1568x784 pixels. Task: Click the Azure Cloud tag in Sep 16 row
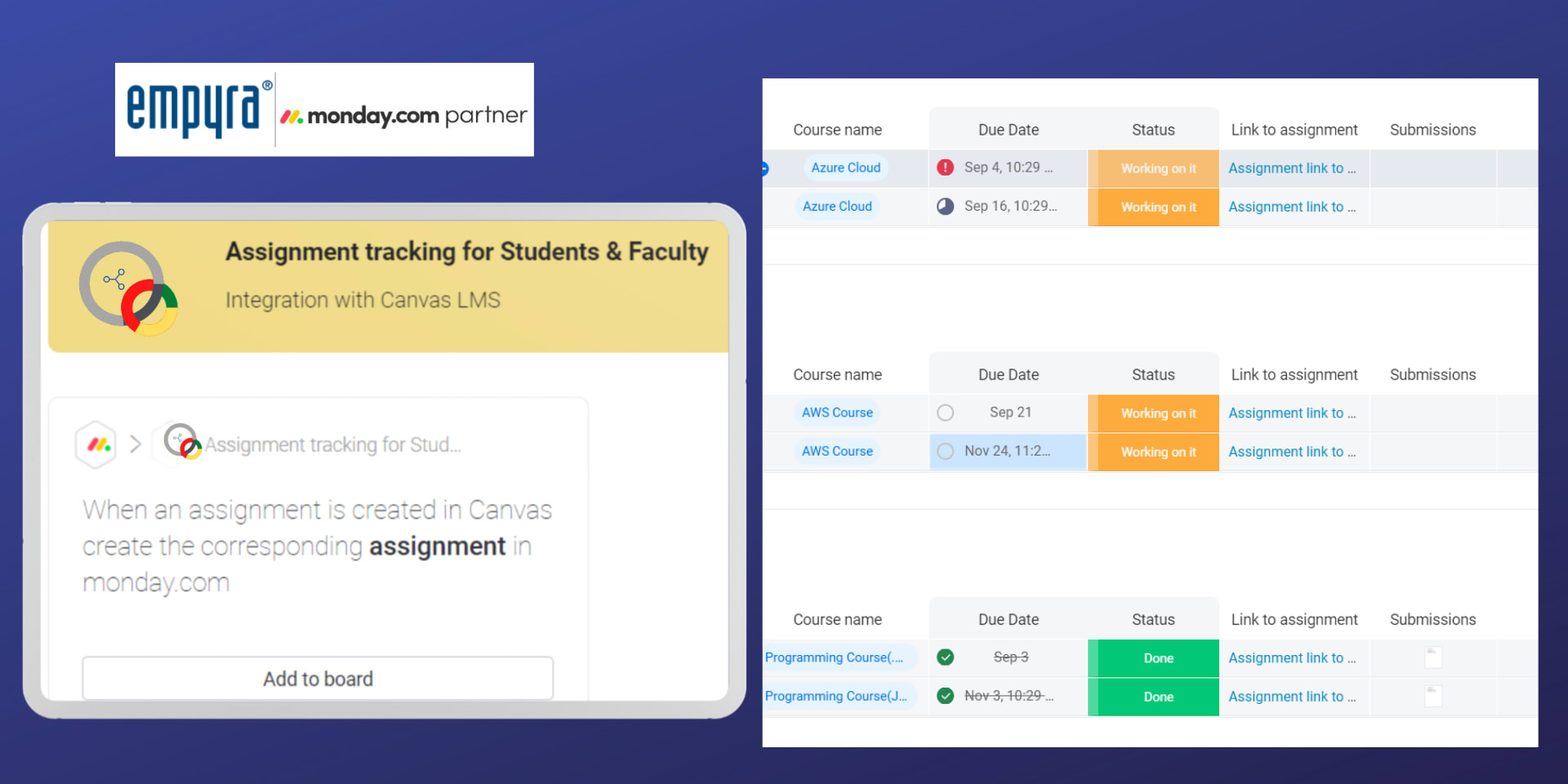(x=837, y=206)
